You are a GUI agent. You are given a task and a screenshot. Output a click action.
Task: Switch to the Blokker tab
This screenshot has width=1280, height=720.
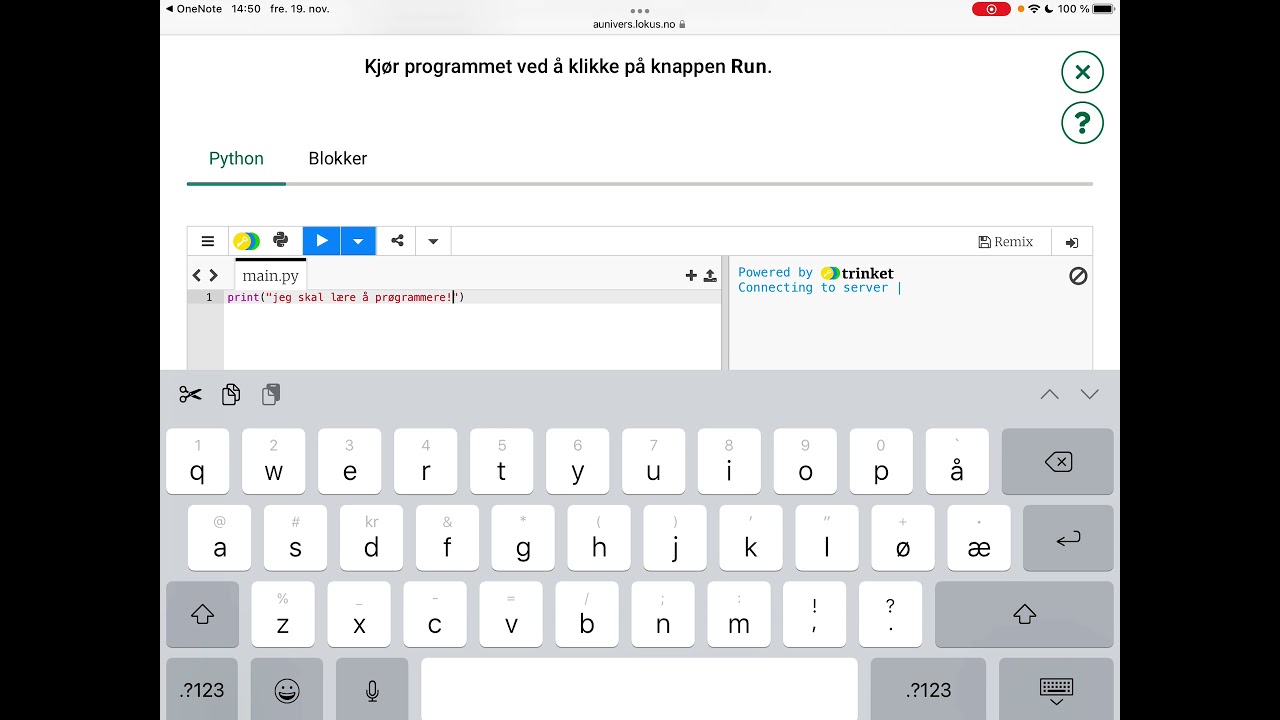(x=338, y=158)
